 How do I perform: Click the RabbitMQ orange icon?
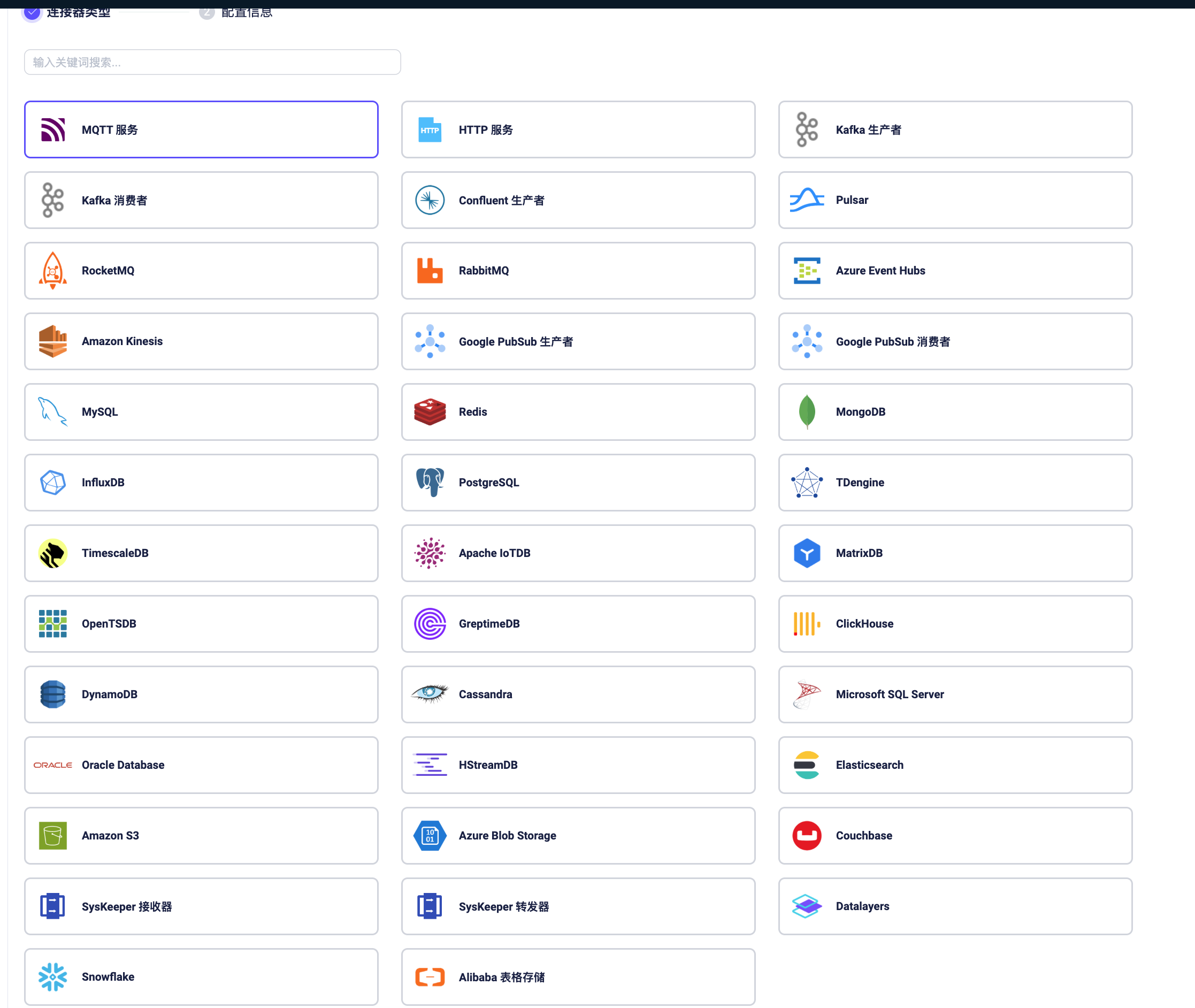click(430, 270)
